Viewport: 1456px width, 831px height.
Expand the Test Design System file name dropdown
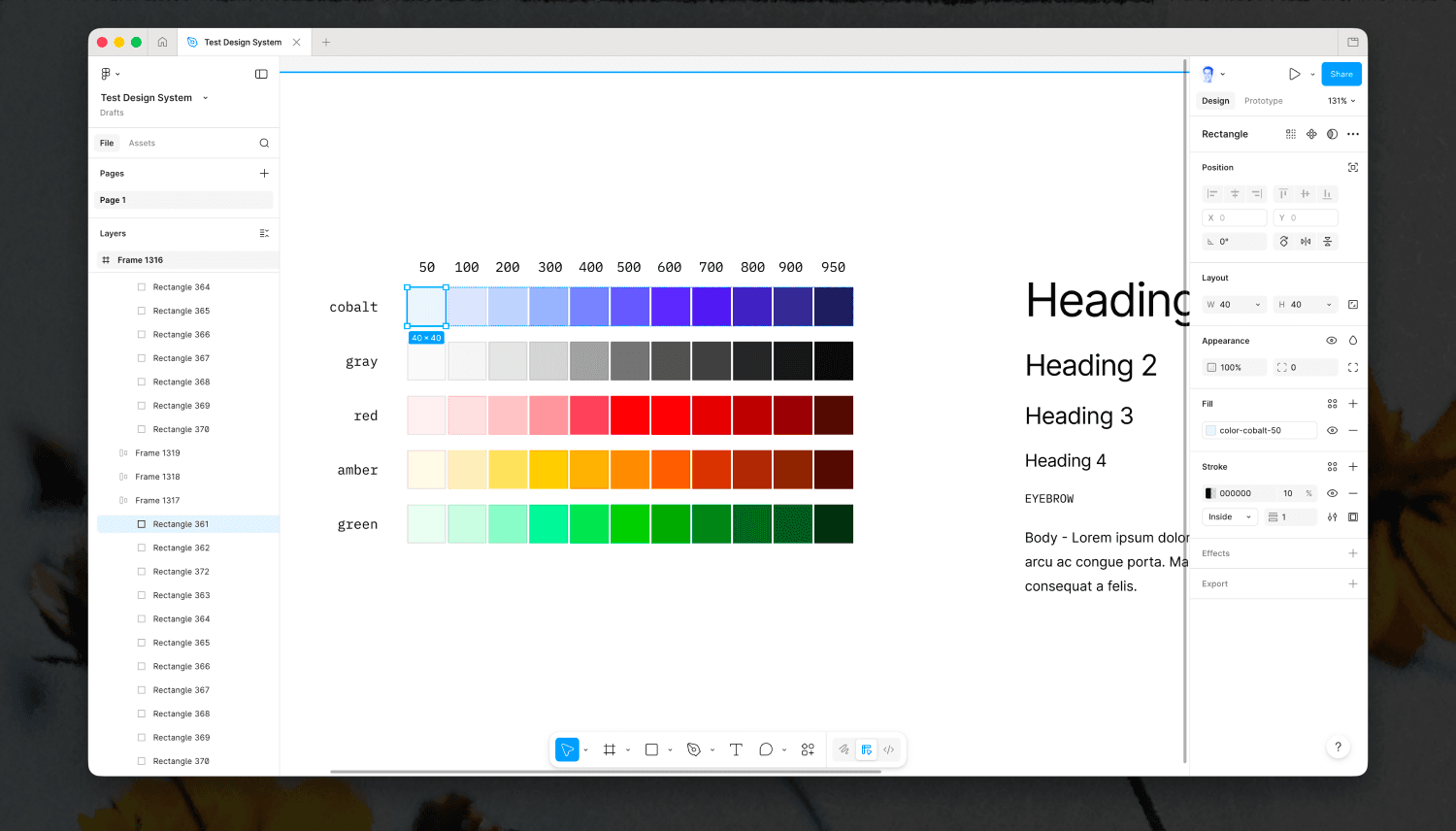click(206, 98)
